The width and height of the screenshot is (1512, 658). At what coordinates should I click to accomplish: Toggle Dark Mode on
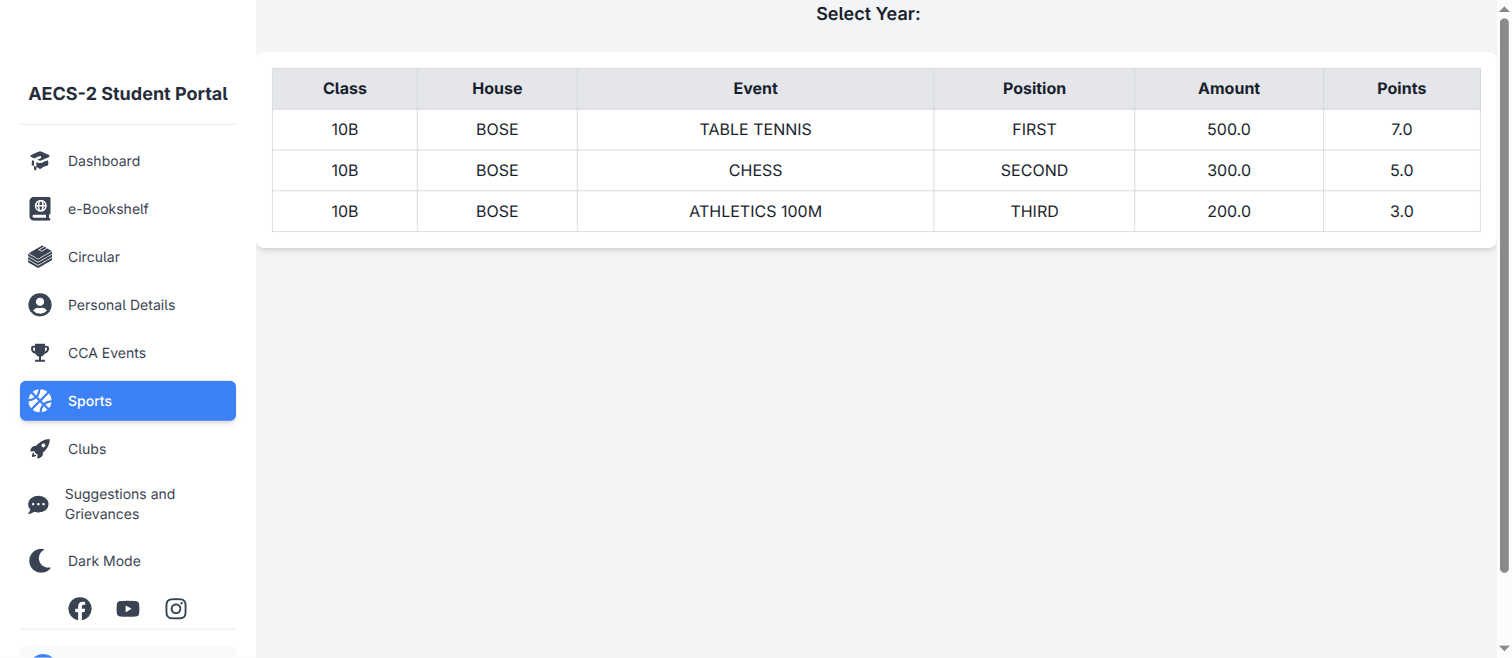click(103, 561)
